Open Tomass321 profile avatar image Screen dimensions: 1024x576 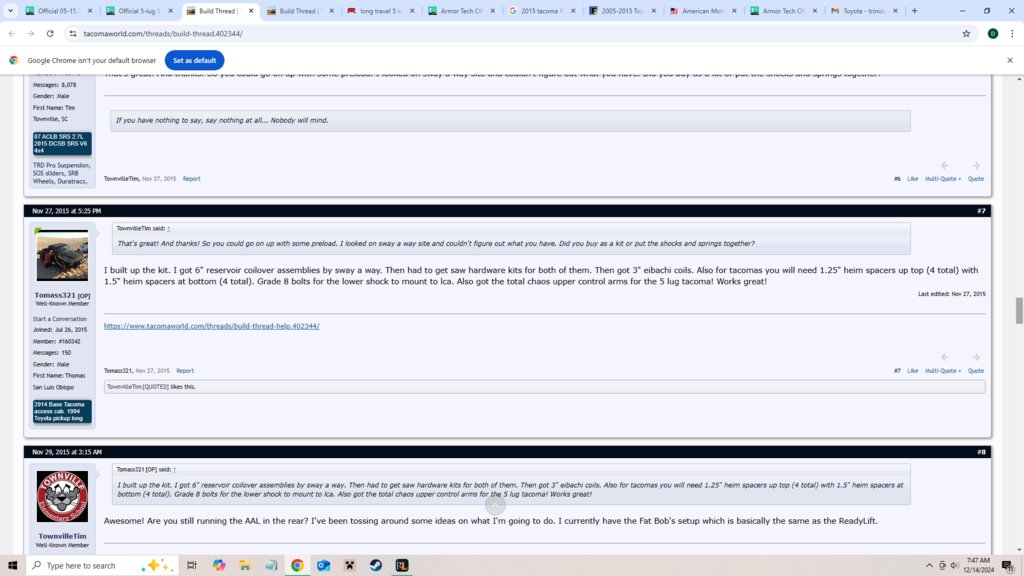pyautogui.click(x=62, y=255)
